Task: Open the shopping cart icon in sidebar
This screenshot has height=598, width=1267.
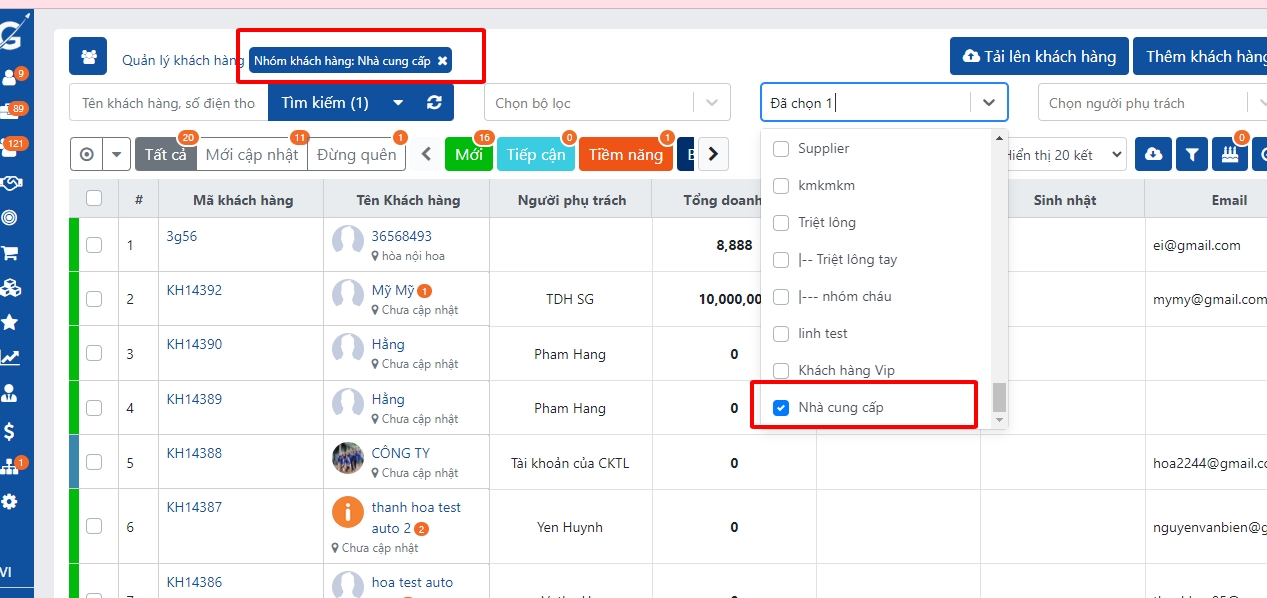Action: (10, 253)
